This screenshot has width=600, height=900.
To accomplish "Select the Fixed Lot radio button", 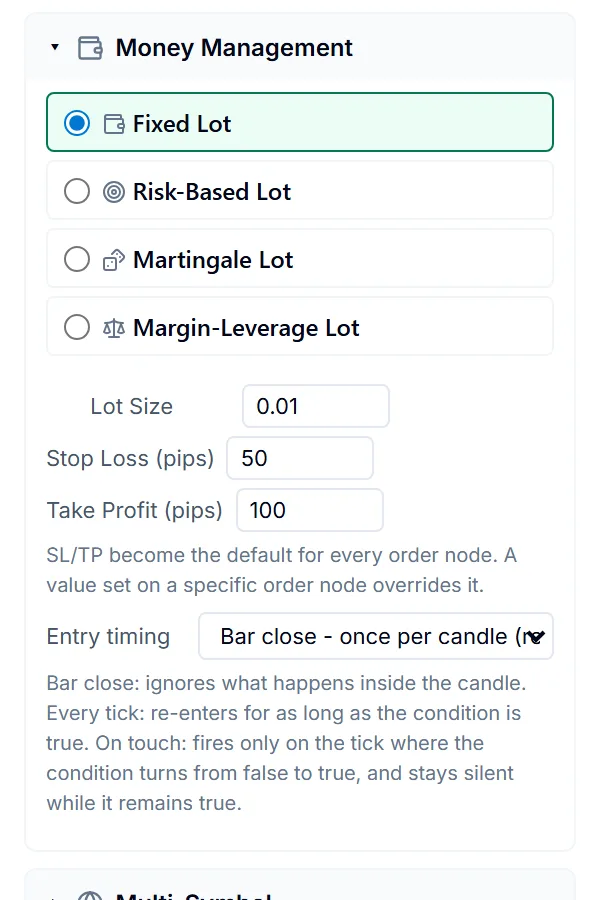I will 77,123.
